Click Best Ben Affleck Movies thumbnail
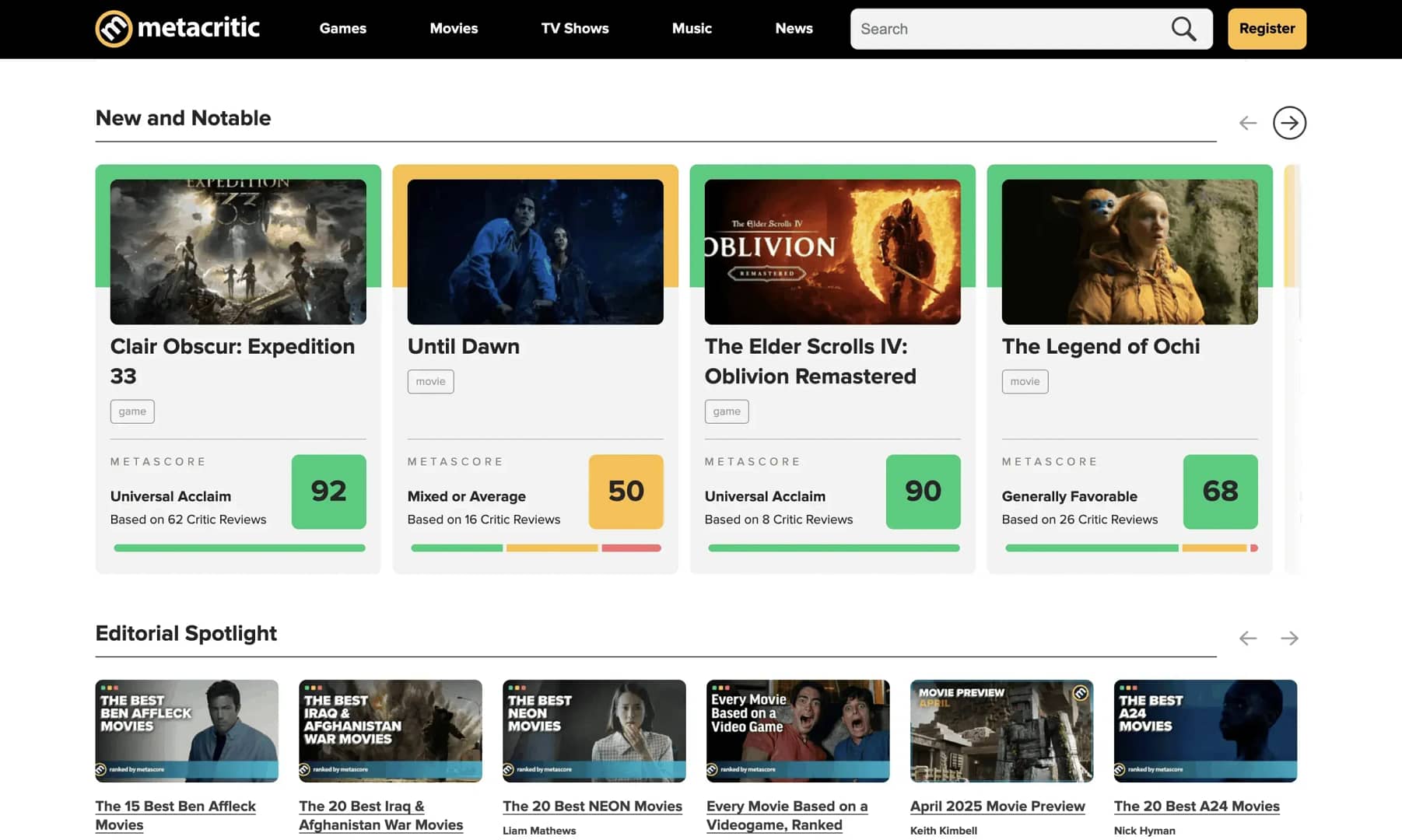 point(187,731)
